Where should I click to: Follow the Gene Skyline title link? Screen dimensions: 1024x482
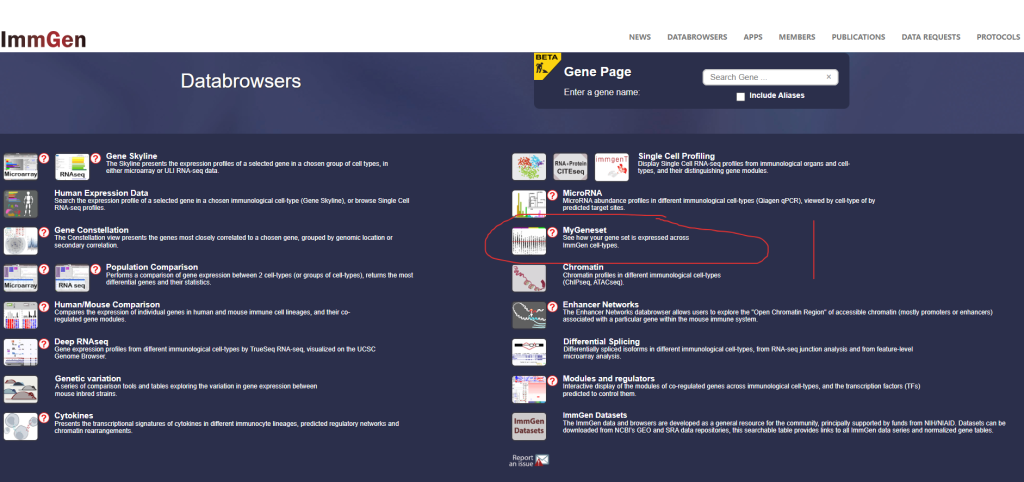point(131,156)
